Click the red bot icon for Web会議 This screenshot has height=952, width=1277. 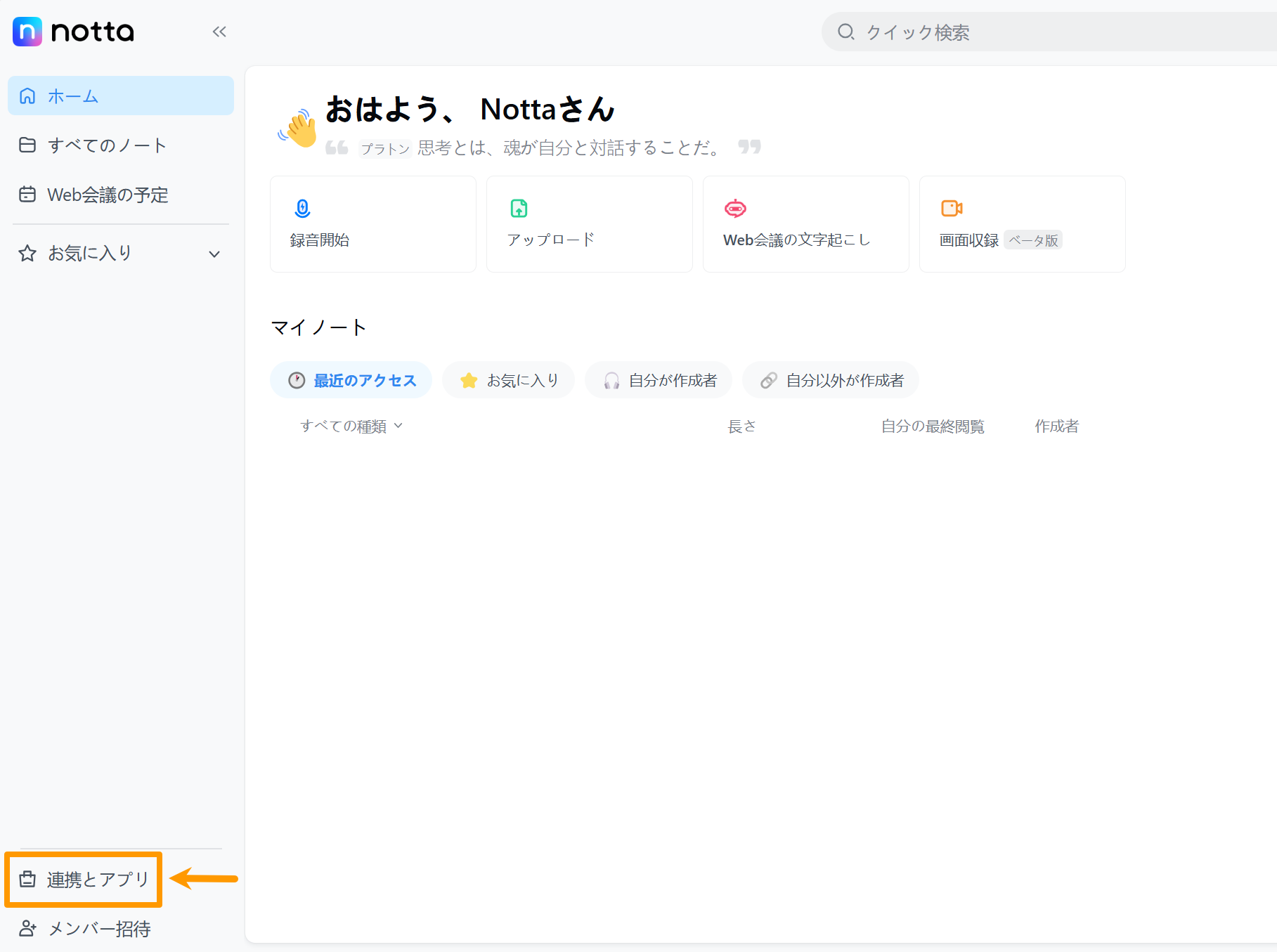pos(735,208)
